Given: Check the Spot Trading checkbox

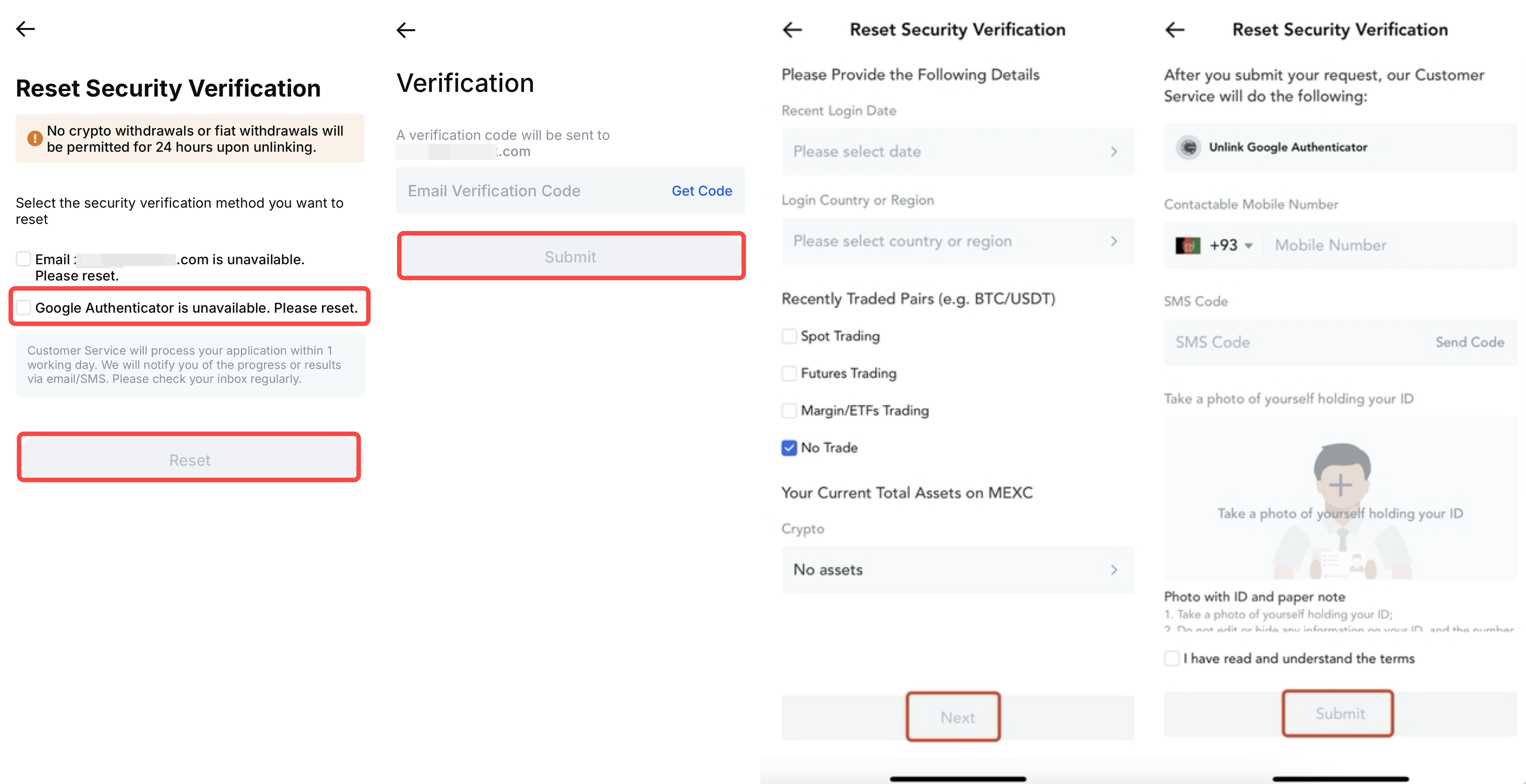Looking at the screenshot, I should click(x=789, y=336).
